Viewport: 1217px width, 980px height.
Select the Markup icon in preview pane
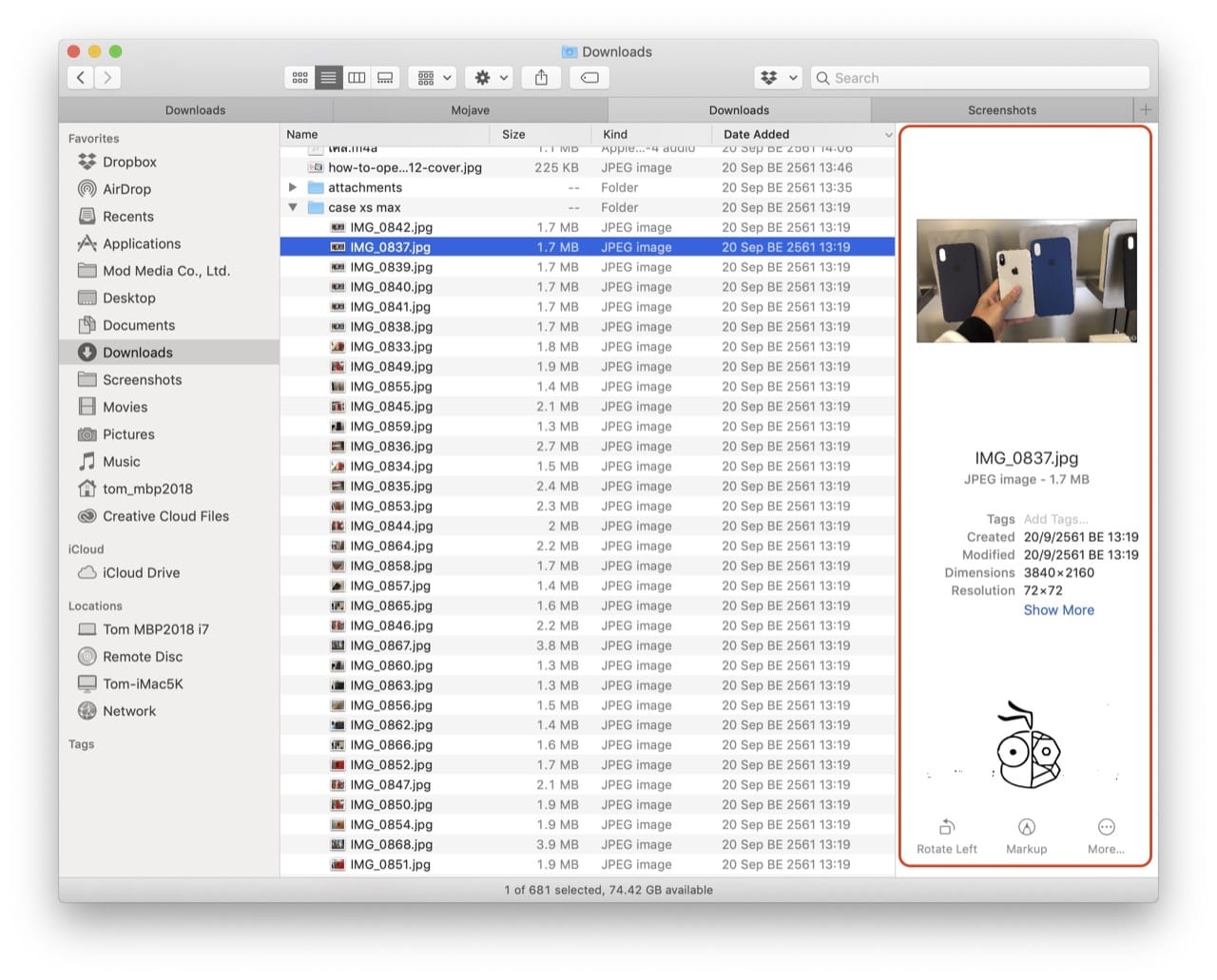1026,828
